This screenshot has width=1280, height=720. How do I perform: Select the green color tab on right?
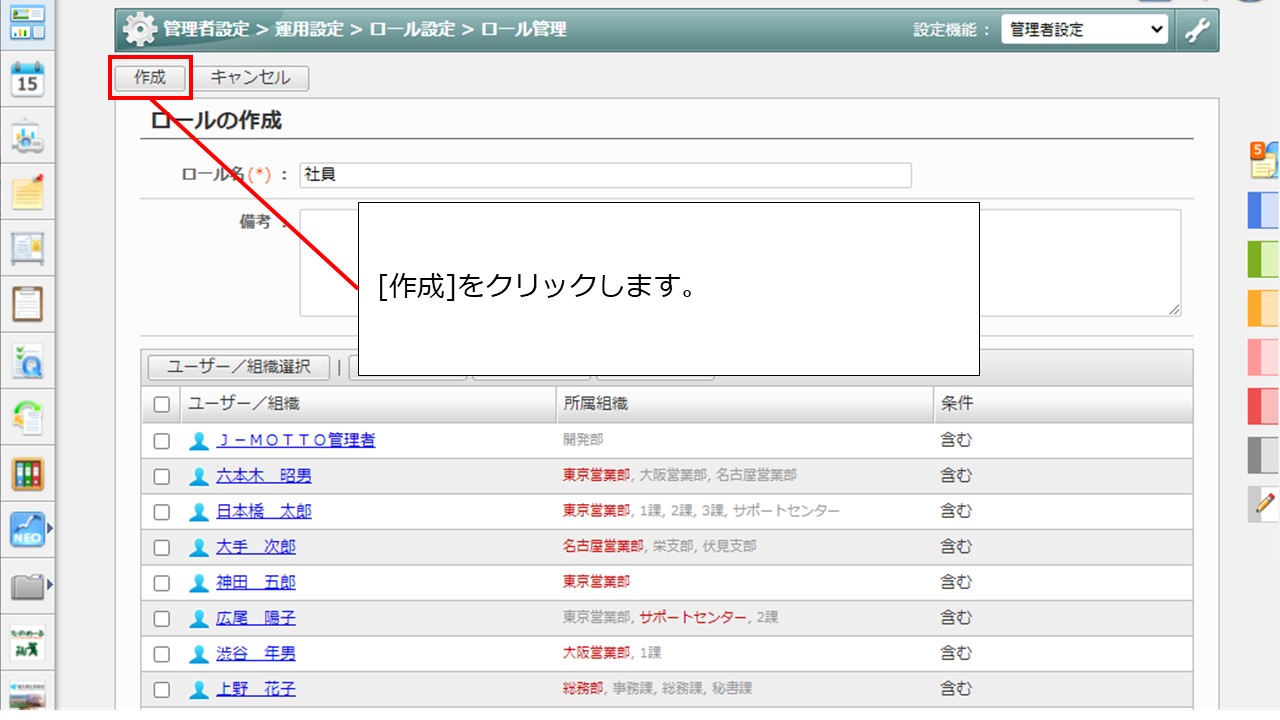pyautogui.click(x=1263, y=258)
